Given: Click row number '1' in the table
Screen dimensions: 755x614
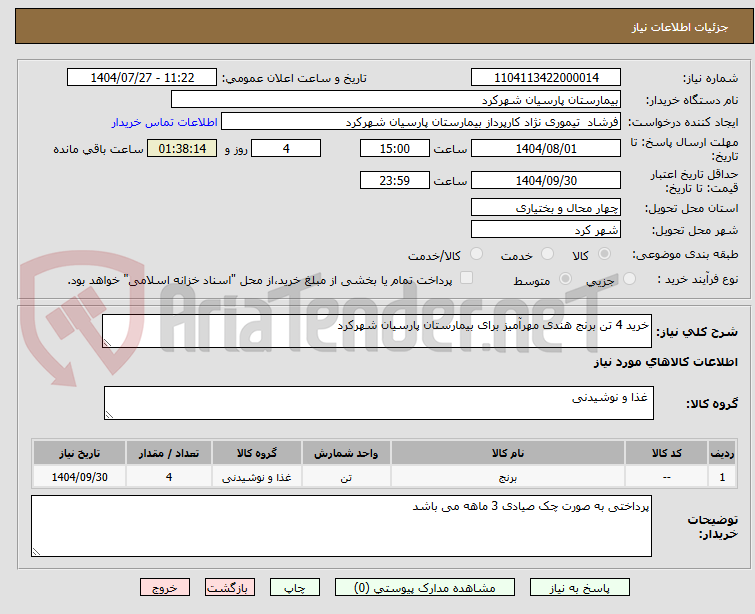Looking at the screenshot, I should click(722, 477).
